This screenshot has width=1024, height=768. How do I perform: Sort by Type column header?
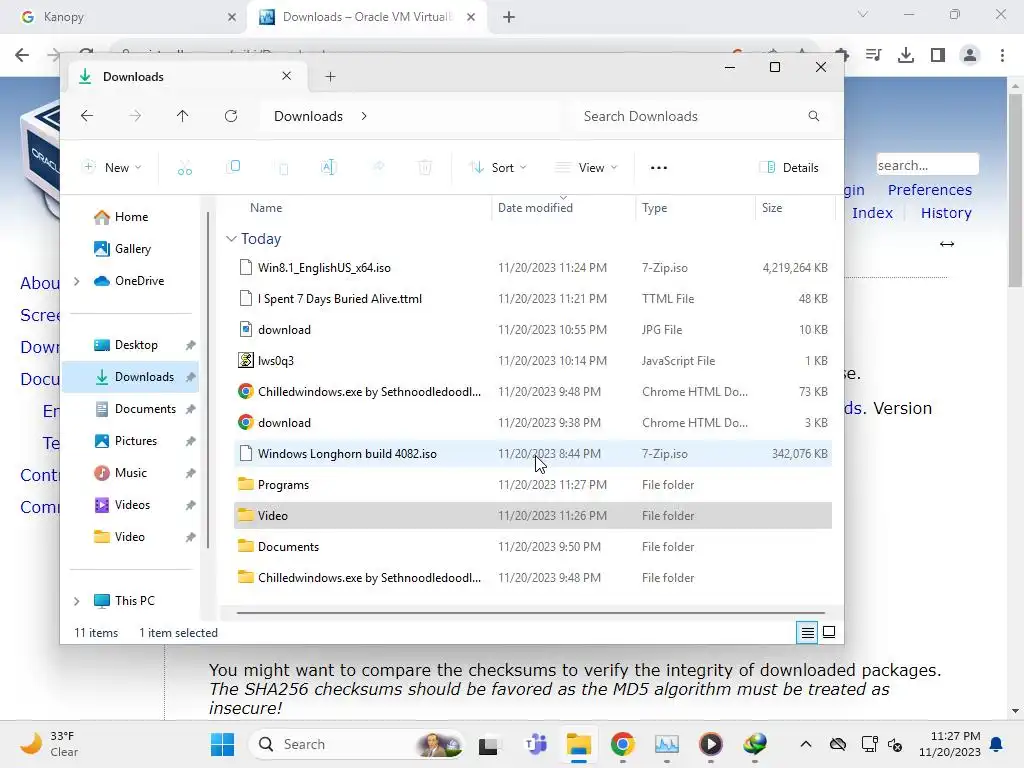[654, 208]
